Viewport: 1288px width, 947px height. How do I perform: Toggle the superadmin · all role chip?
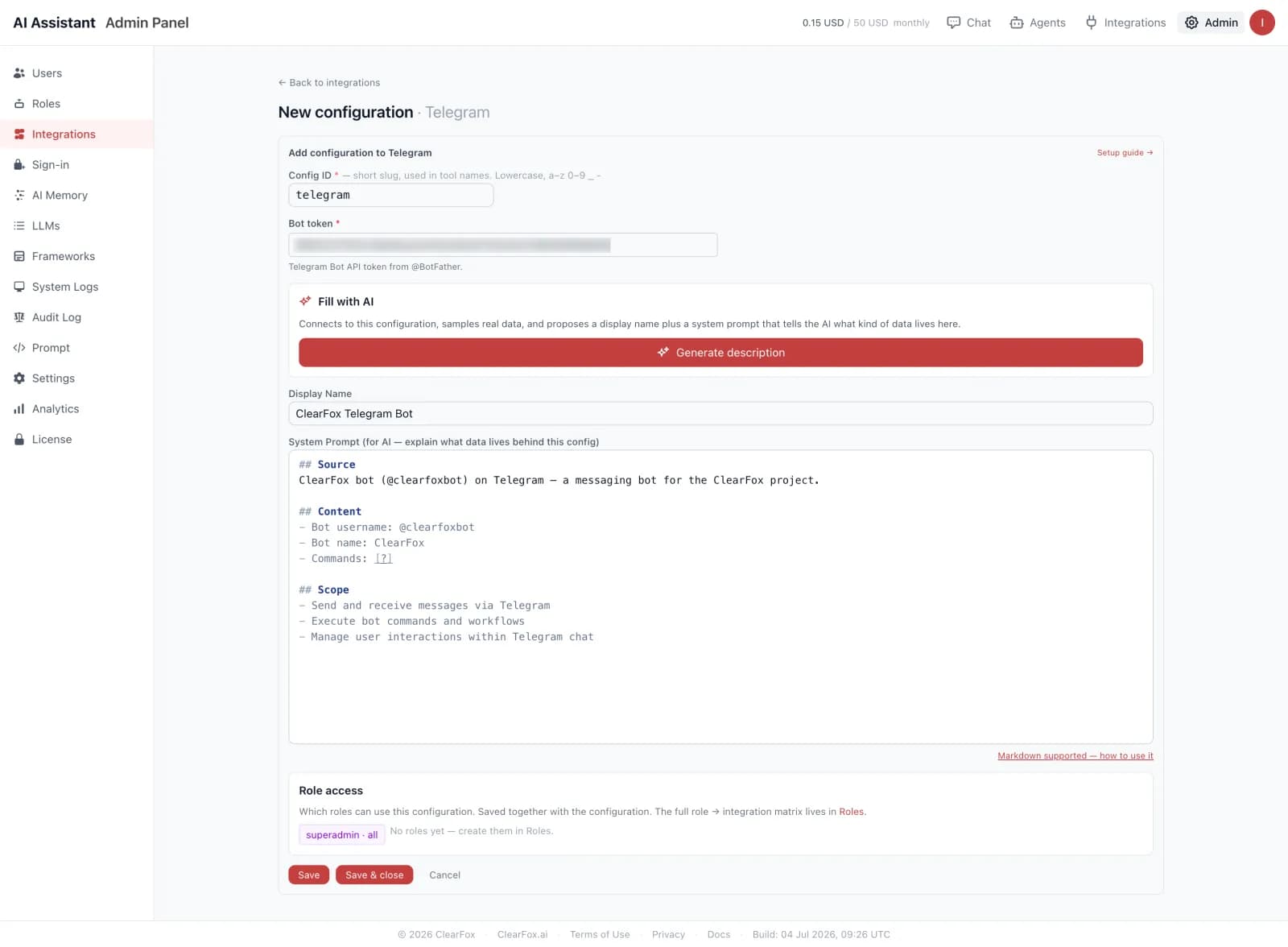coord(342,835)
